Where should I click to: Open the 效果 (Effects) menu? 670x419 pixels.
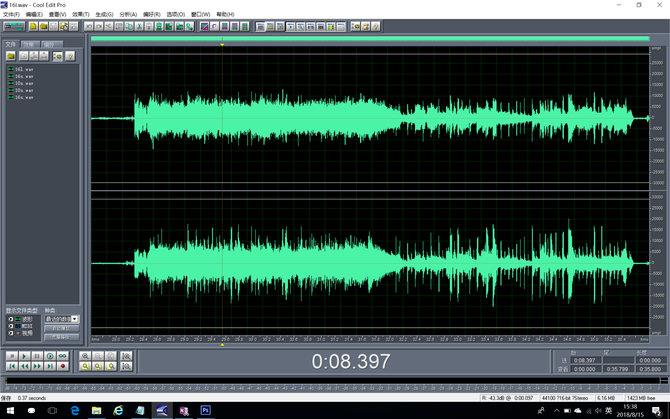[79, 15]
